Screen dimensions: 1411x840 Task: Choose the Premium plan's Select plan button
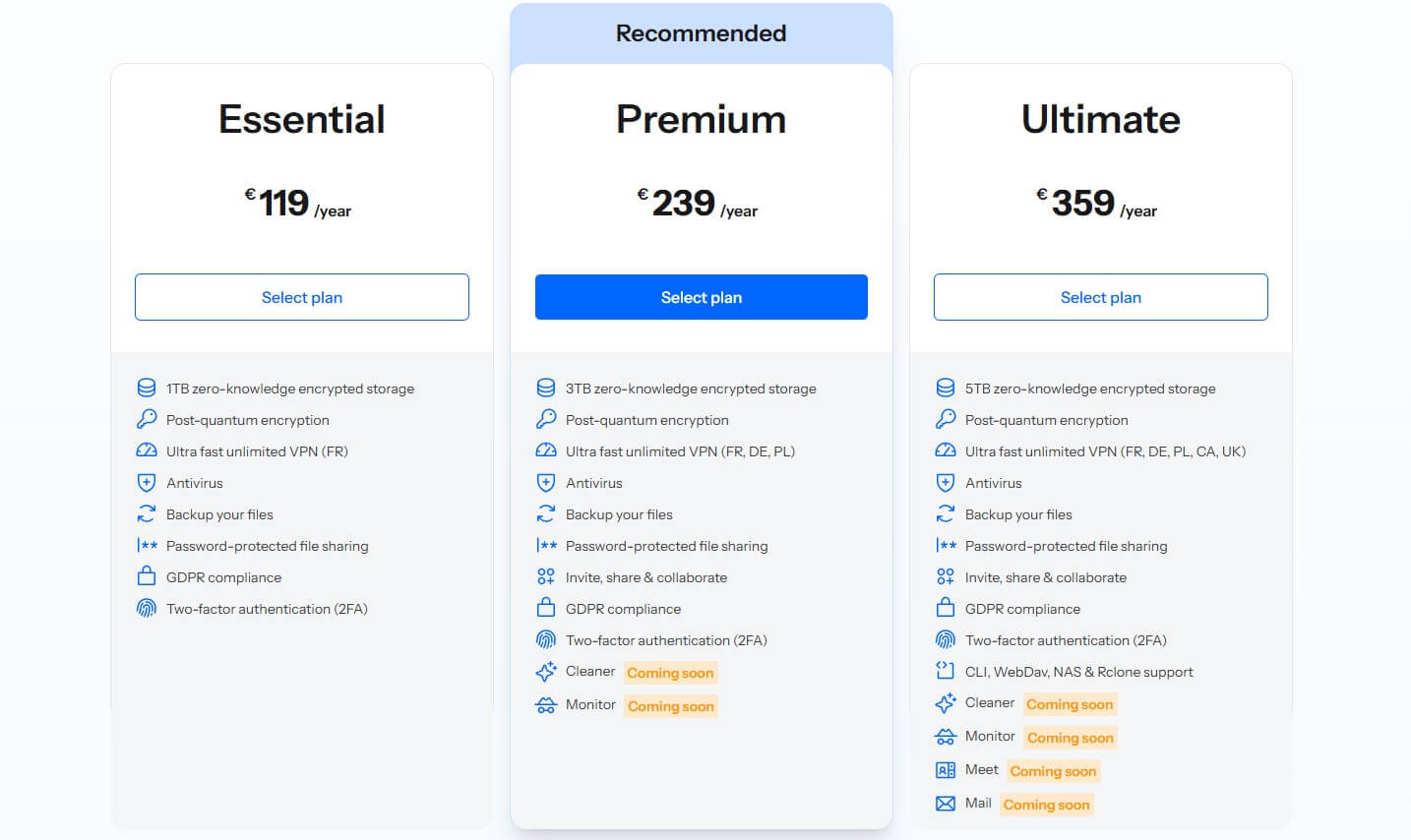pyautogui.click(x=701, y=297)
